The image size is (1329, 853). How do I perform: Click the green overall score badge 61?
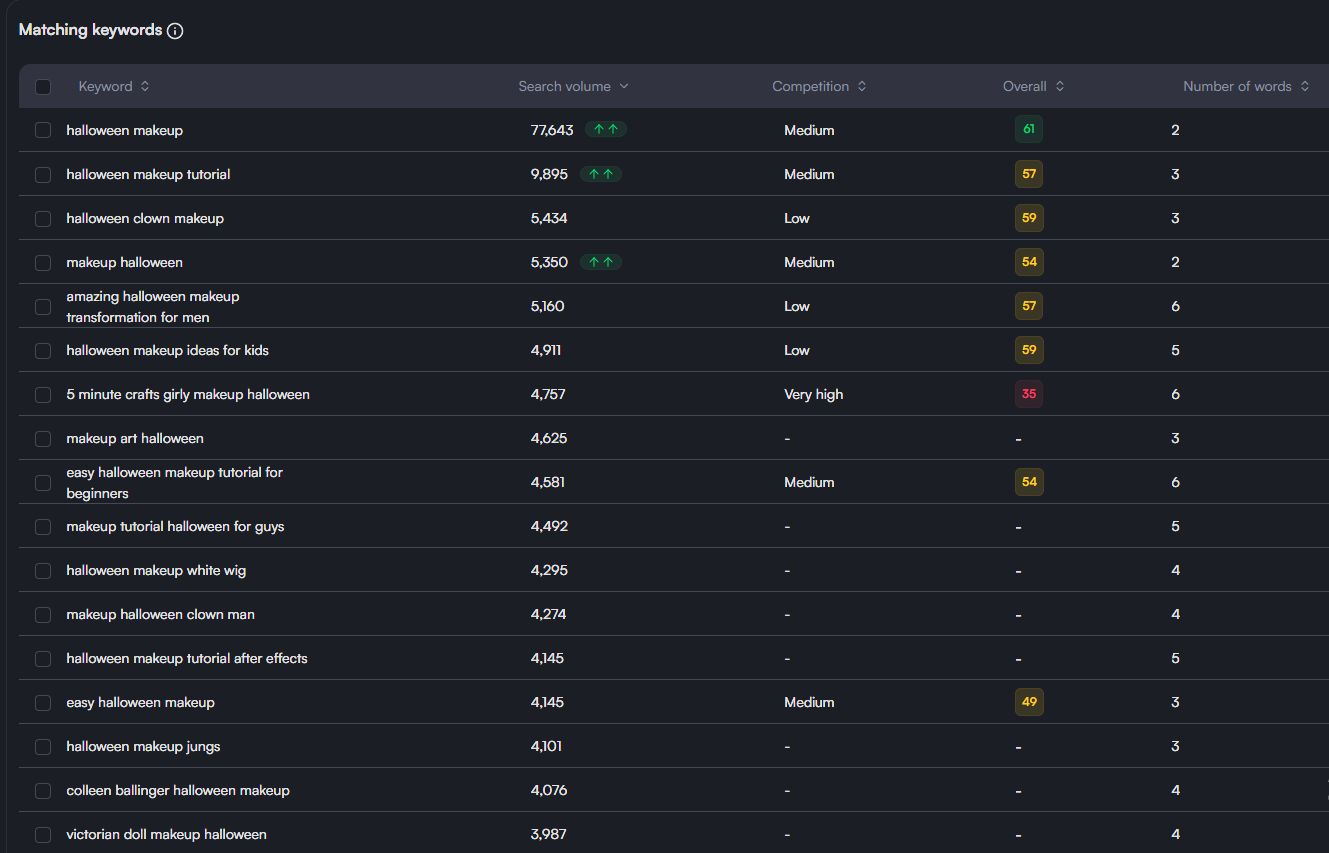tap(1029, 130)
